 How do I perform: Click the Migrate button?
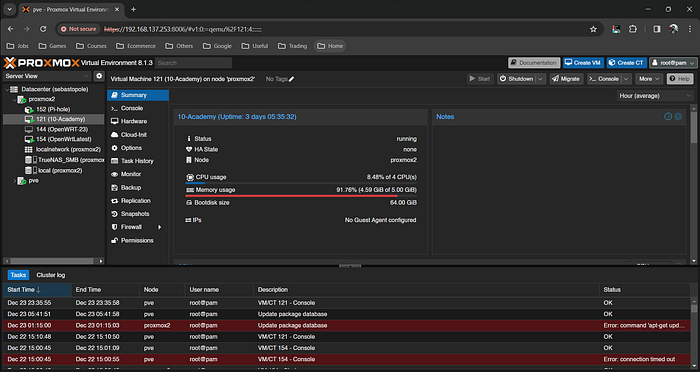click(566, 79)
